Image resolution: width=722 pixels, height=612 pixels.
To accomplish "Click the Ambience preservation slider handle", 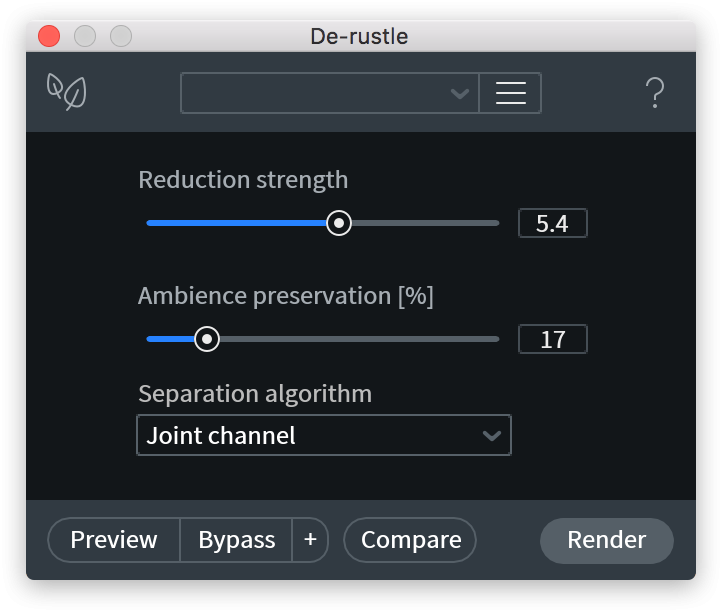I will (207, 339).
